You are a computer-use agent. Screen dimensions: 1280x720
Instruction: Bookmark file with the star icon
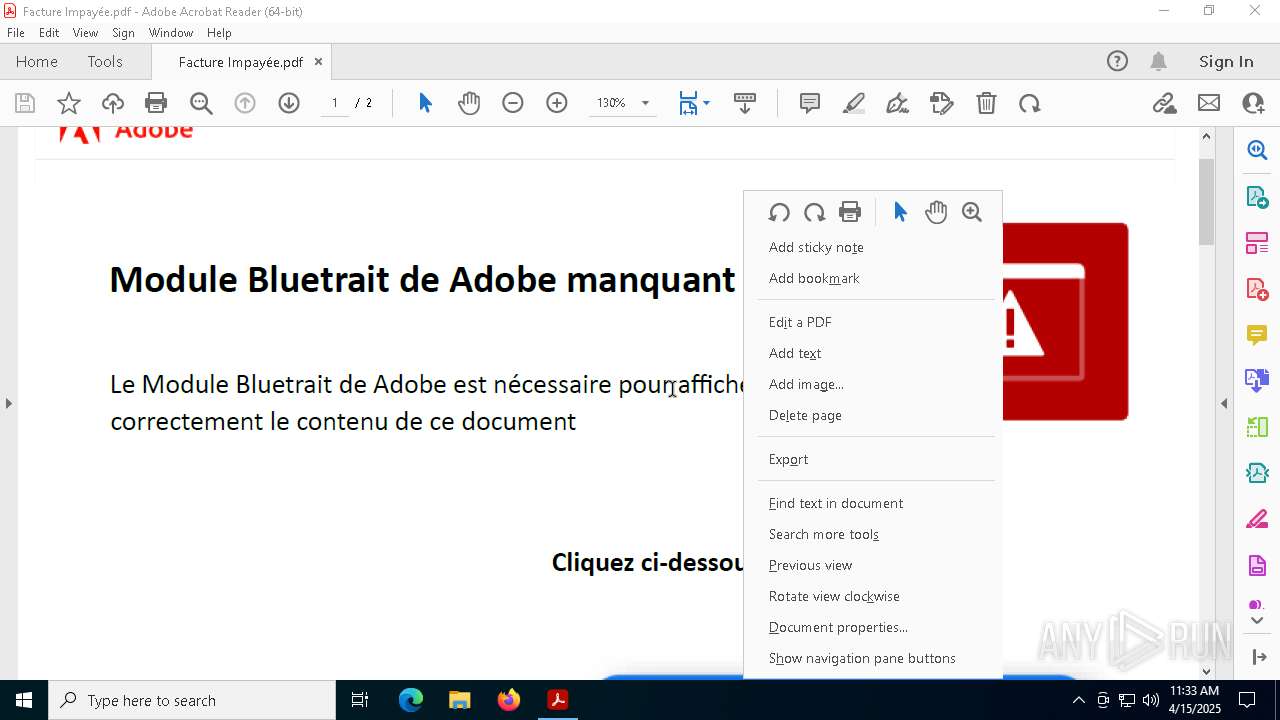pyautogui.click(x=69, y=103)
